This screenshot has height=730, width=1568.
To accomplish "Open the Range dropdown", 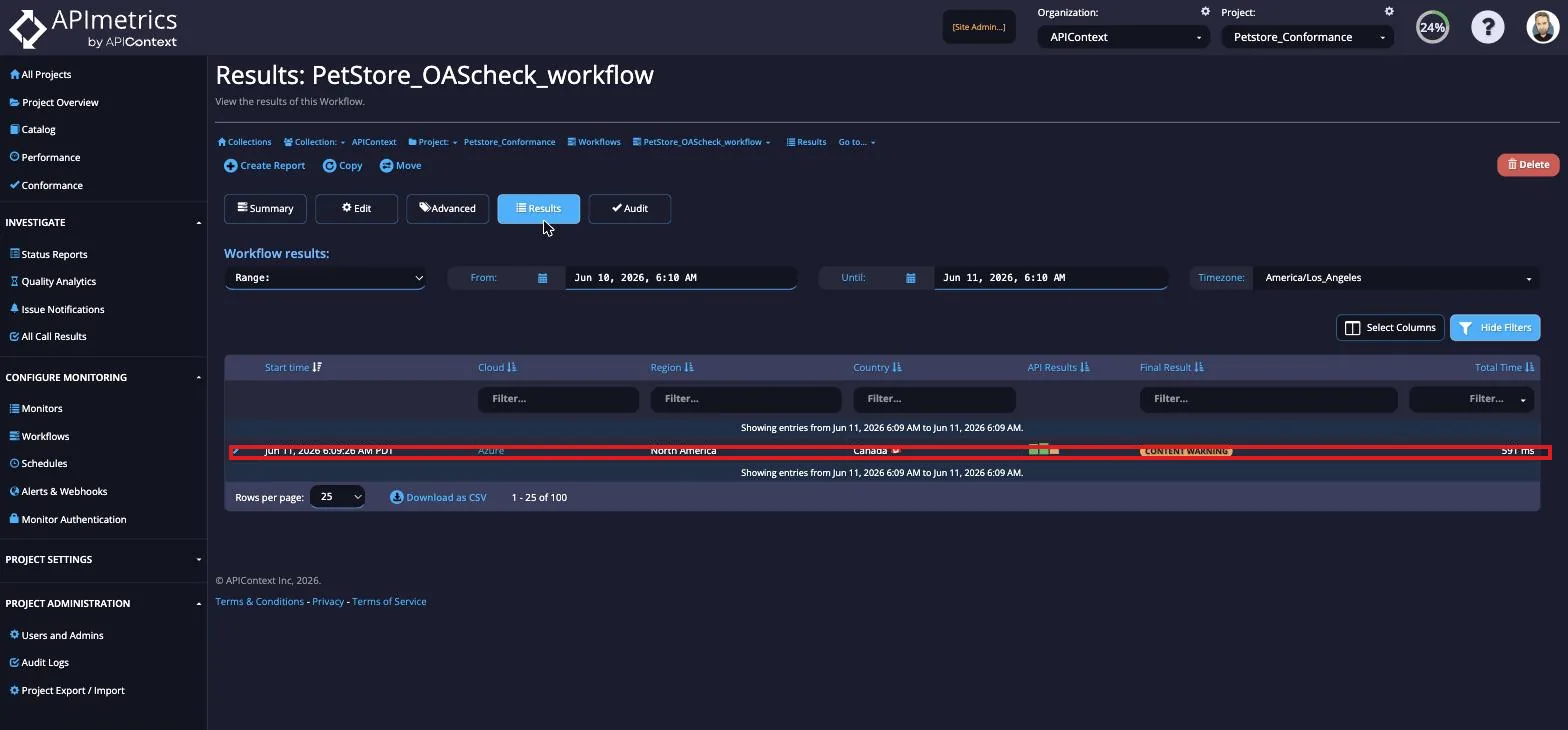I will click(x=325, y=278).
